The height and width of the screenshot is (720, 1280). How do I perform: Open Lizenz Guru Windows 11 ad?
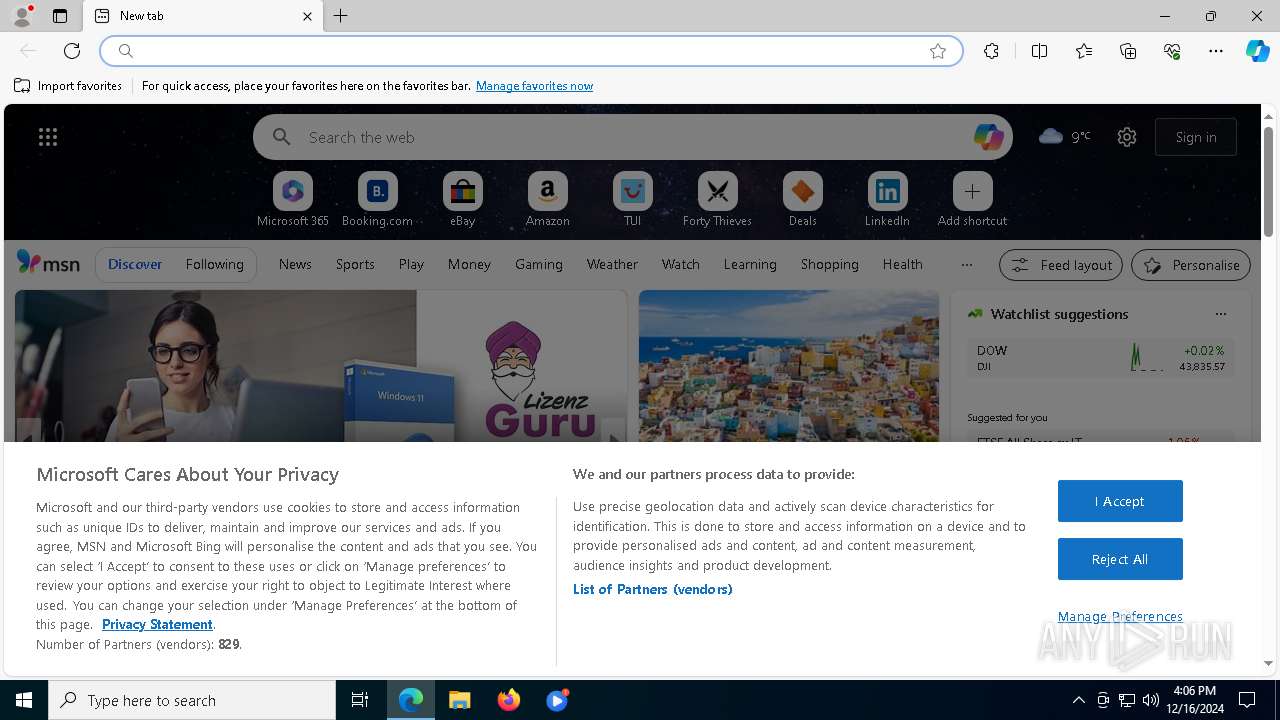pyautogui.click(x=321, y=366)
